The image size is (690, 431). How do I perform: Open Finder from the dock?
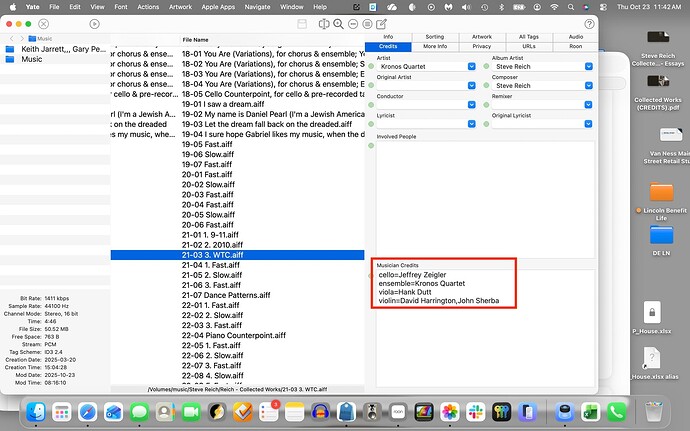pyautogui.click(x=35, y=410)
